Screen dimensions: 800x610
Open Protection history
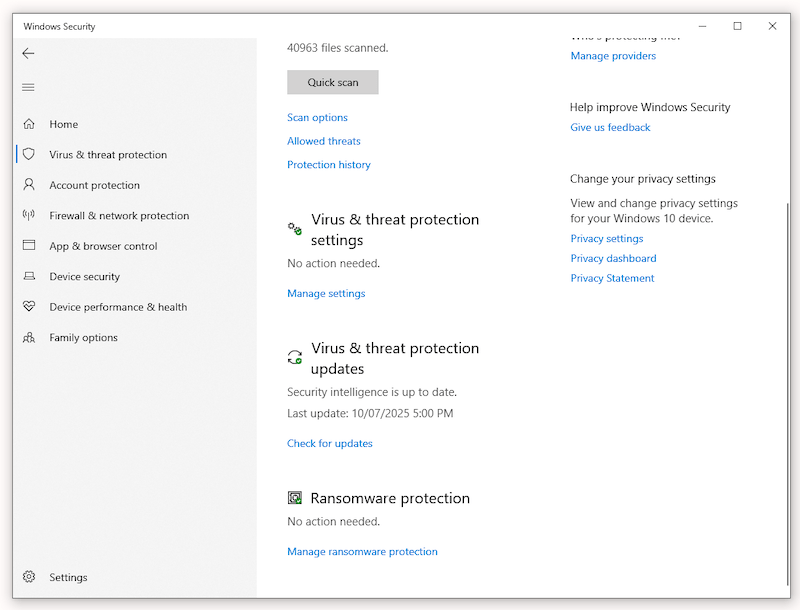[328, 165]
